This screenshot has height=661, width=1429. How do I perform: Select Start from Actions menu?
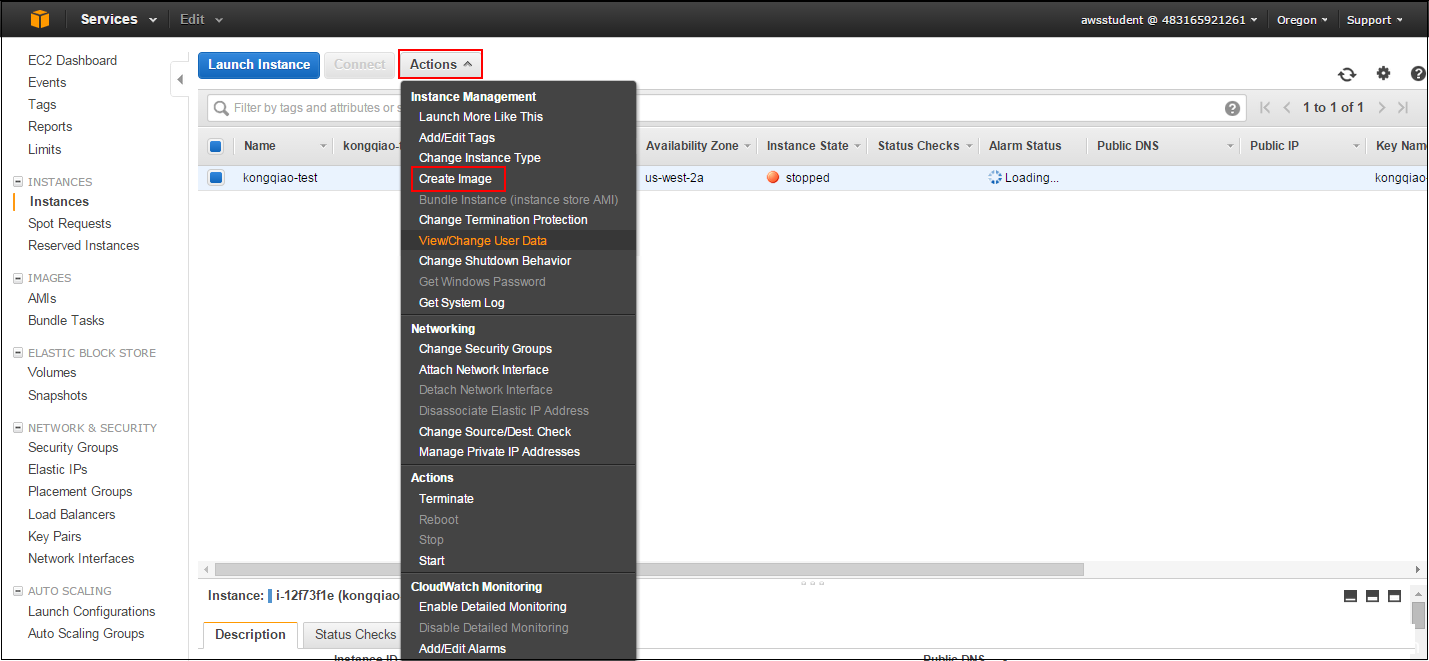432,561
